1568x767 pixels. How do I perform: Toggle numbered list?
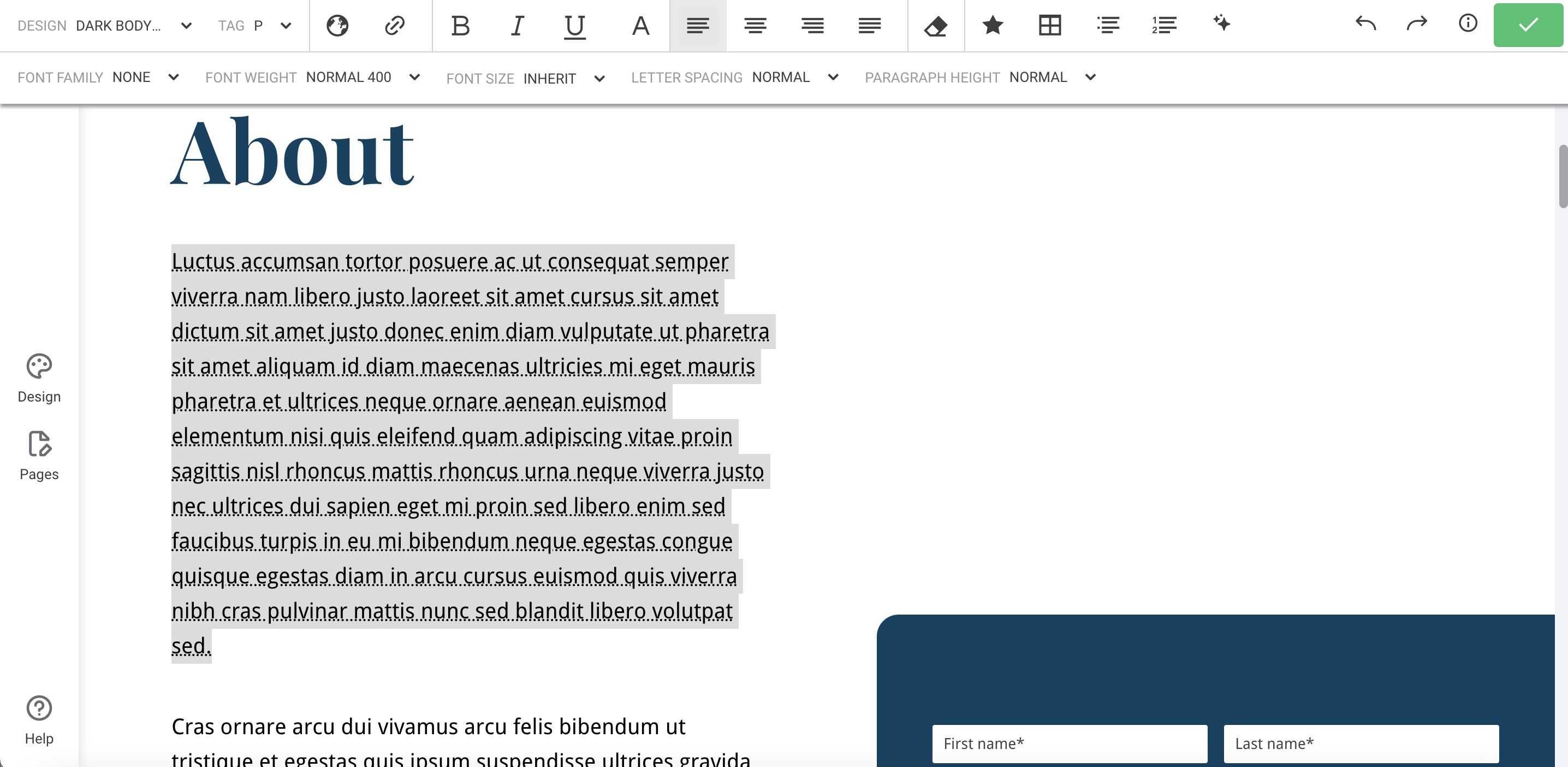click(x=1165, y=25)
